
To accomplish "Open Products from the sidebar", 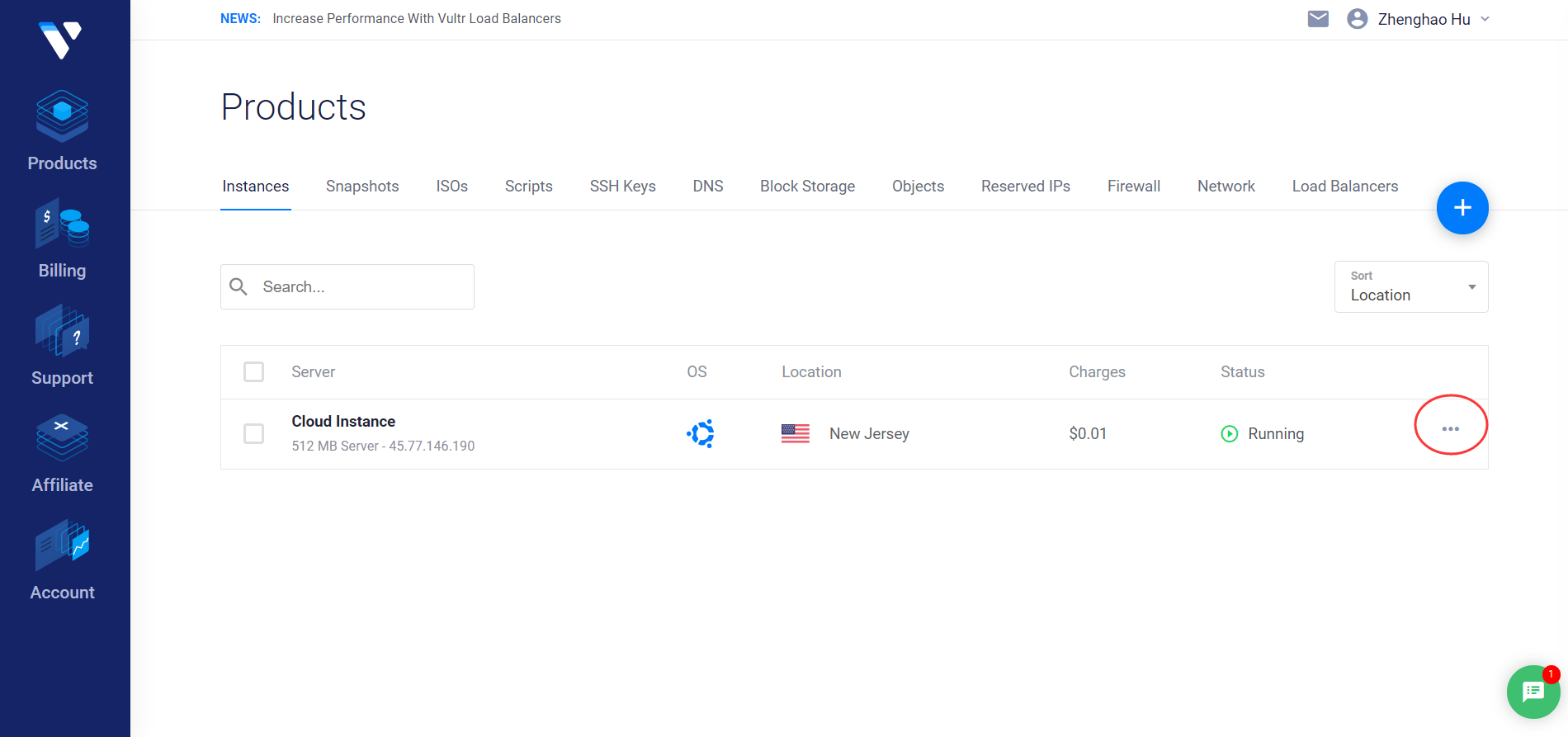I will coord(62,132).
